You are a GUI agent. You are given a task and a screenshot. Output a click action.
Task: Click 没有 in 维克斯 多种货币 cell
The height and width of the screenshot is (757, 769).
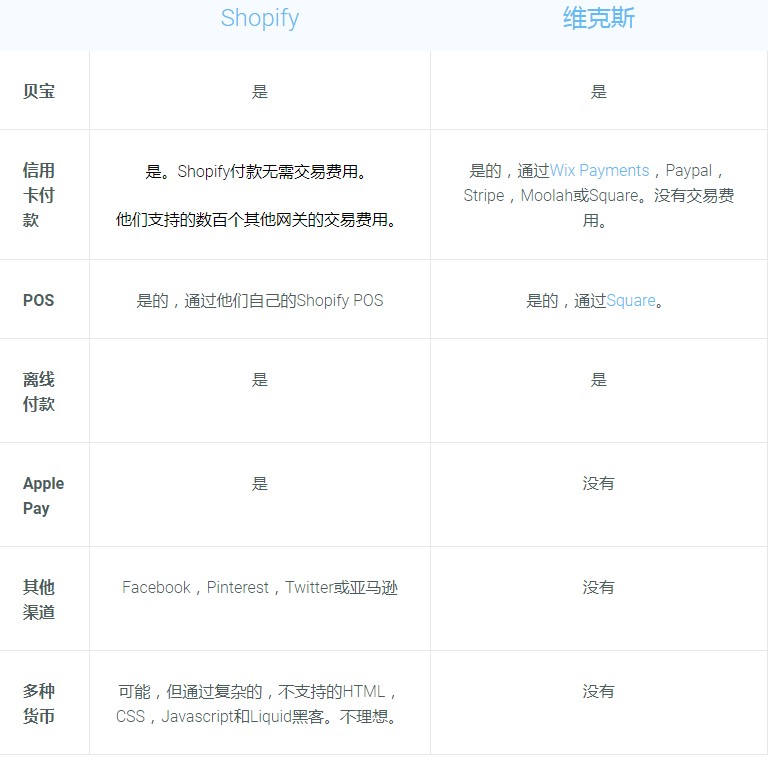click(598, 691)
